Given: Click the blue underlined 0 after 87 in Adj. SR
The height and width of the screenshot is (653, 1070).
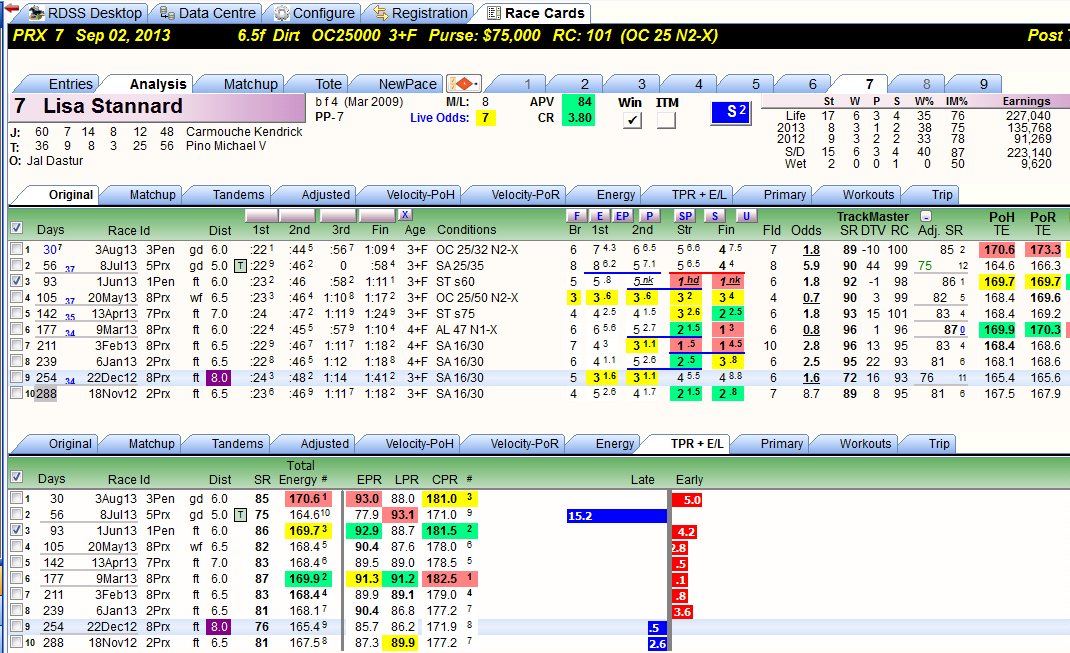Looking at the screenshot, I should pyautogui.click(x=963, y=330).
